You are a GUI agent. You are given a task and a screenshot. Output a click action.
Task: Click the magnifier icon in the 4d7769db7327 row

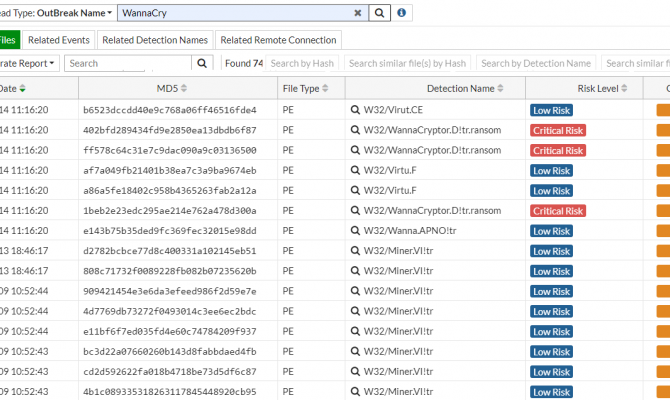pos(355,311)
